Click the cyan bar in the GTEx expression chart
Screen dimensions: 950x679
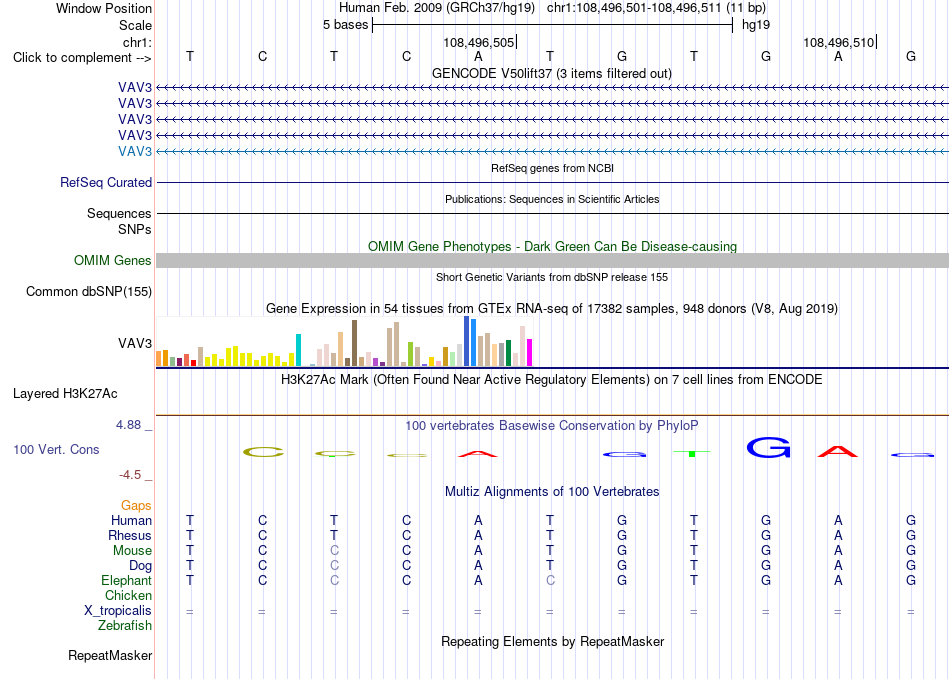[298, 350]
